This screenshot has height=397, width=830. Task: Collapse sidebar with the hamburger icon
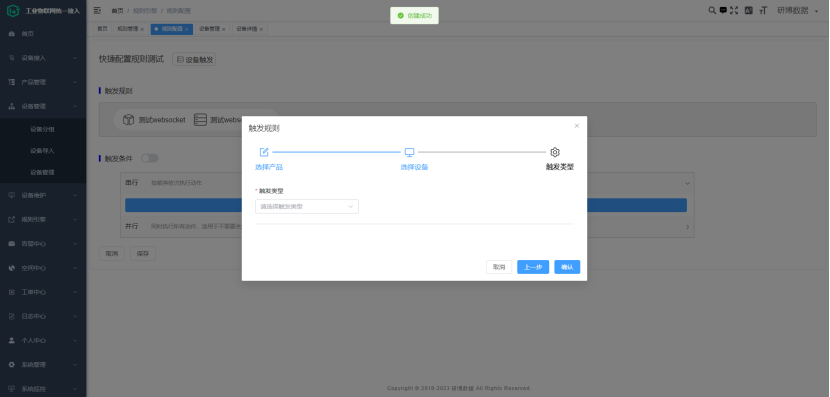(97, 11)
